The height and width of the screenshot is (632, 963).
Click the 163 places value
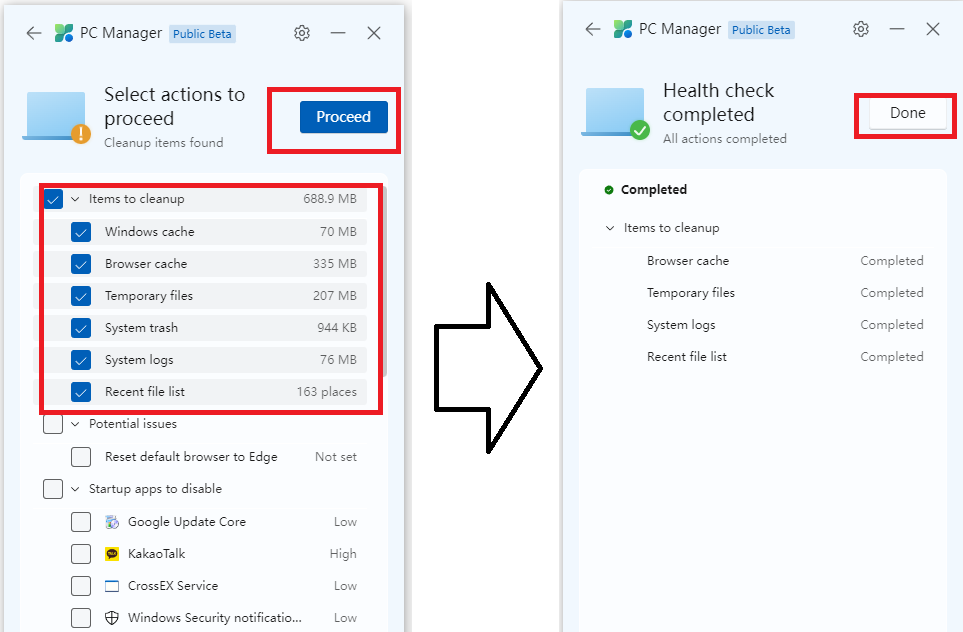pos(327,392)
